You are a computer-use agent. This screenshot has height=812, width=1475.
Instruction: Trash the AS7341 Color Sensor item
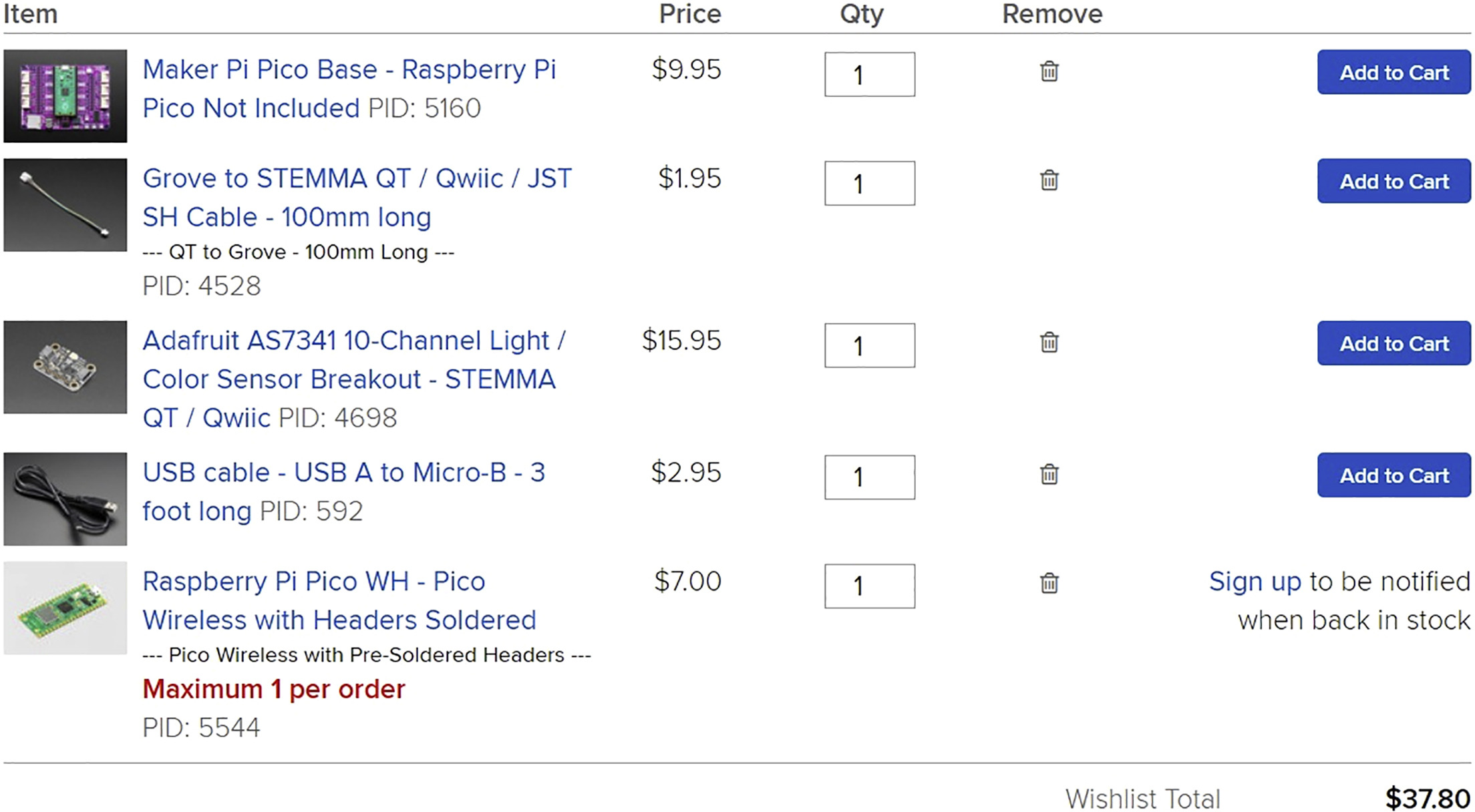pyautogui.click(x=1049, y=342)
